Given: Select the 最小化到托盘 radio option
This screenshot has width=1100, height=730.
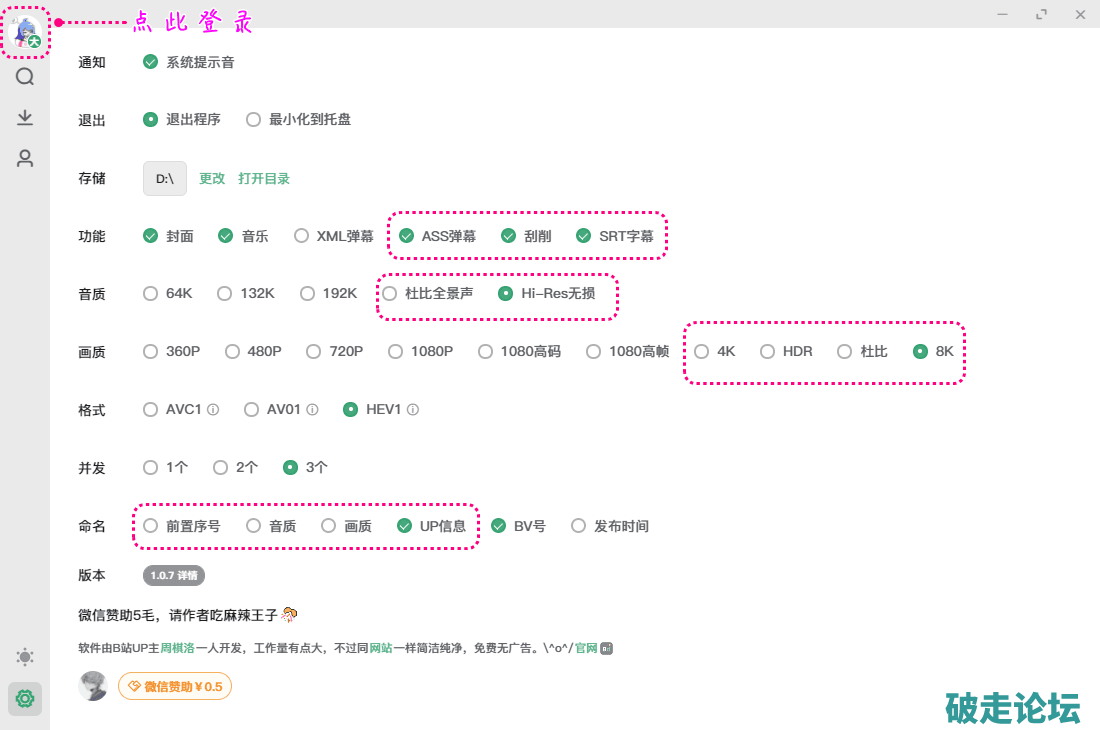Looking at the screenshot, I should tap(253, 120).
